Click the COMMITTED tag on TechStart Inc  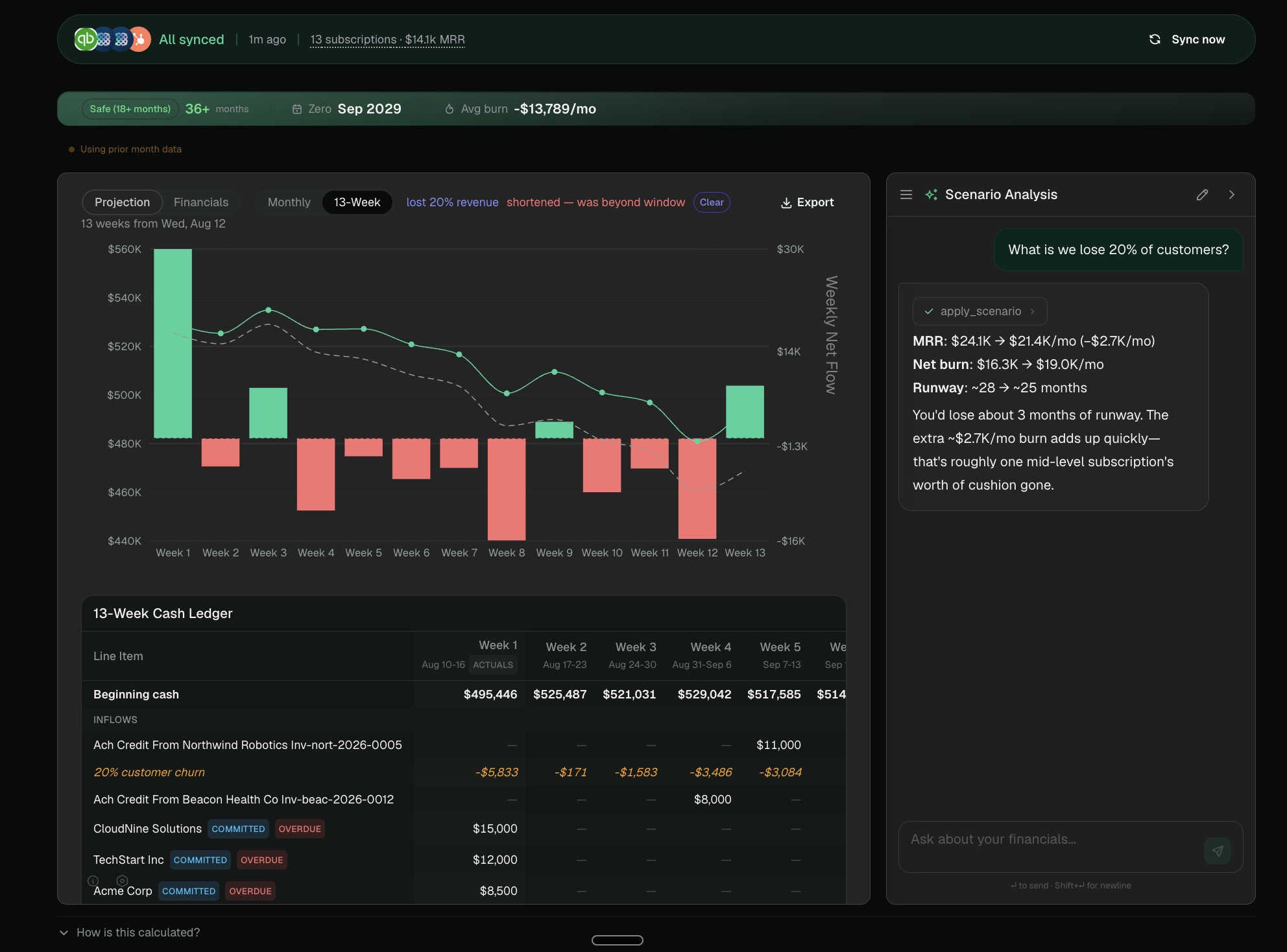[x=200, y=860]
